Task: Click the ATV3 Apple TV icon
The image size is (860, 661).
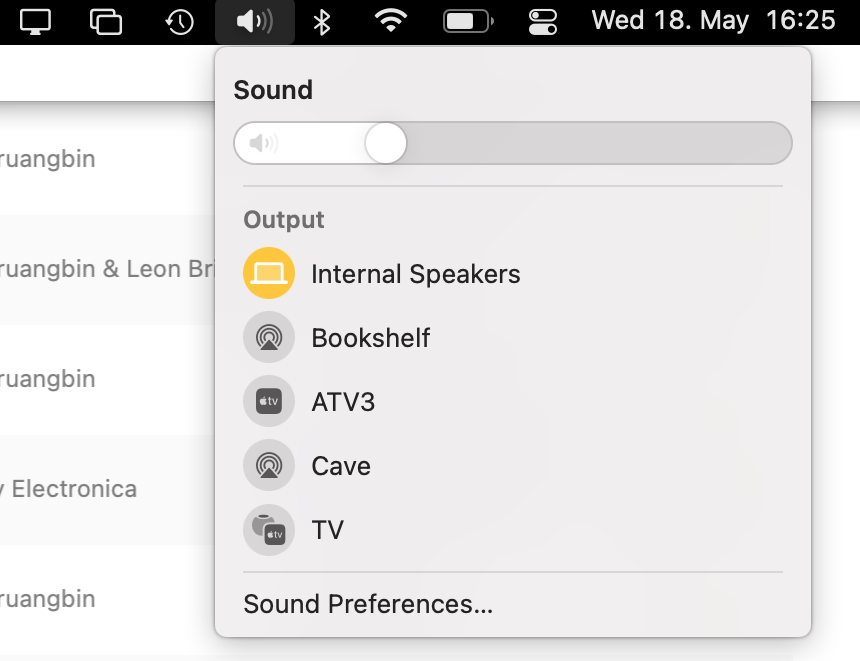Action: tap(268, 402)
